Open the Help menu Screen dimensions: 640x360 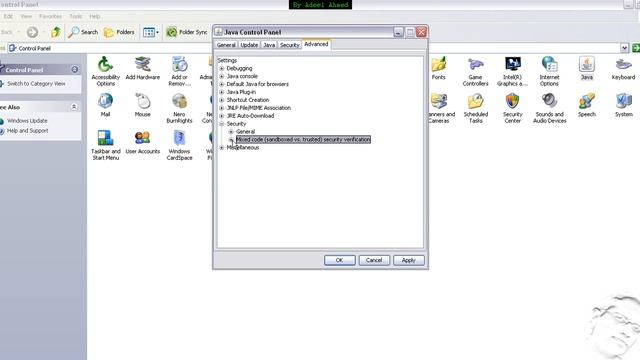95,16
